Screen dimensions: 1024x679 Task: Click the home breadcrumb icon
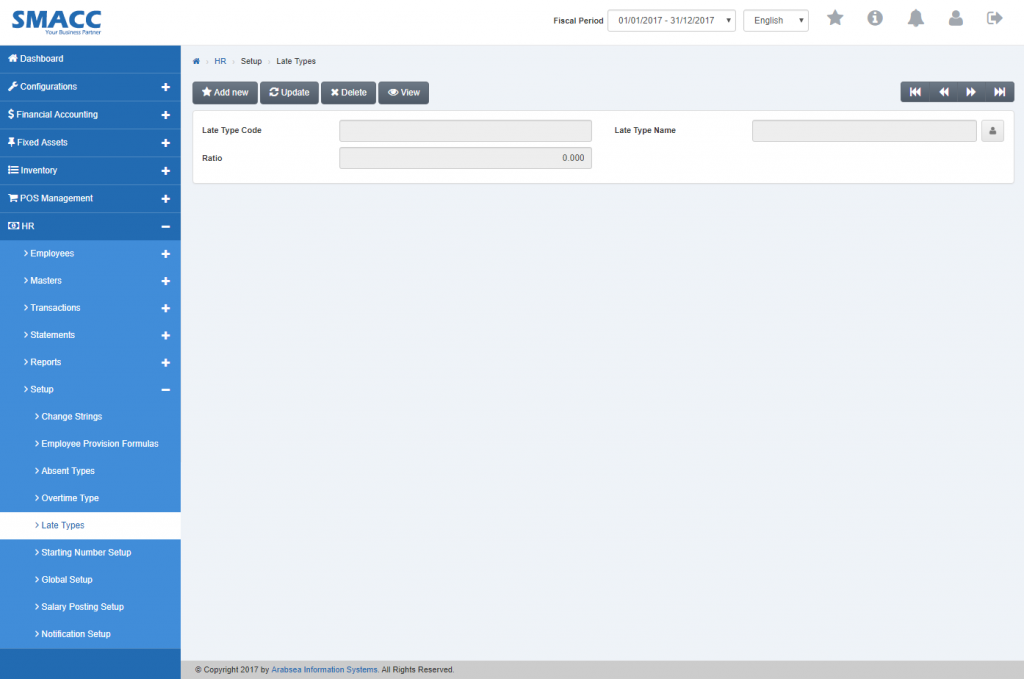coord(196,61)
